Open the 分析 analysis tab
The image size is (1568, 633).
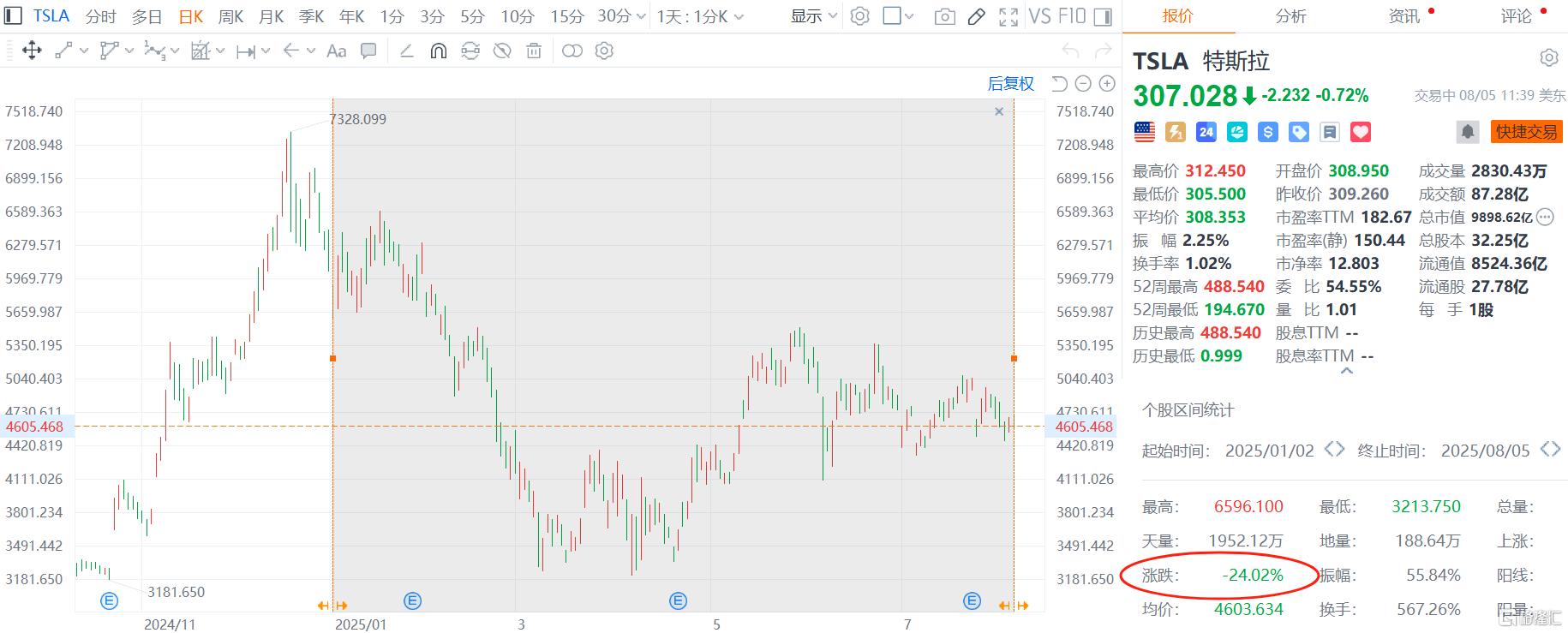(x=1290, y=16)
